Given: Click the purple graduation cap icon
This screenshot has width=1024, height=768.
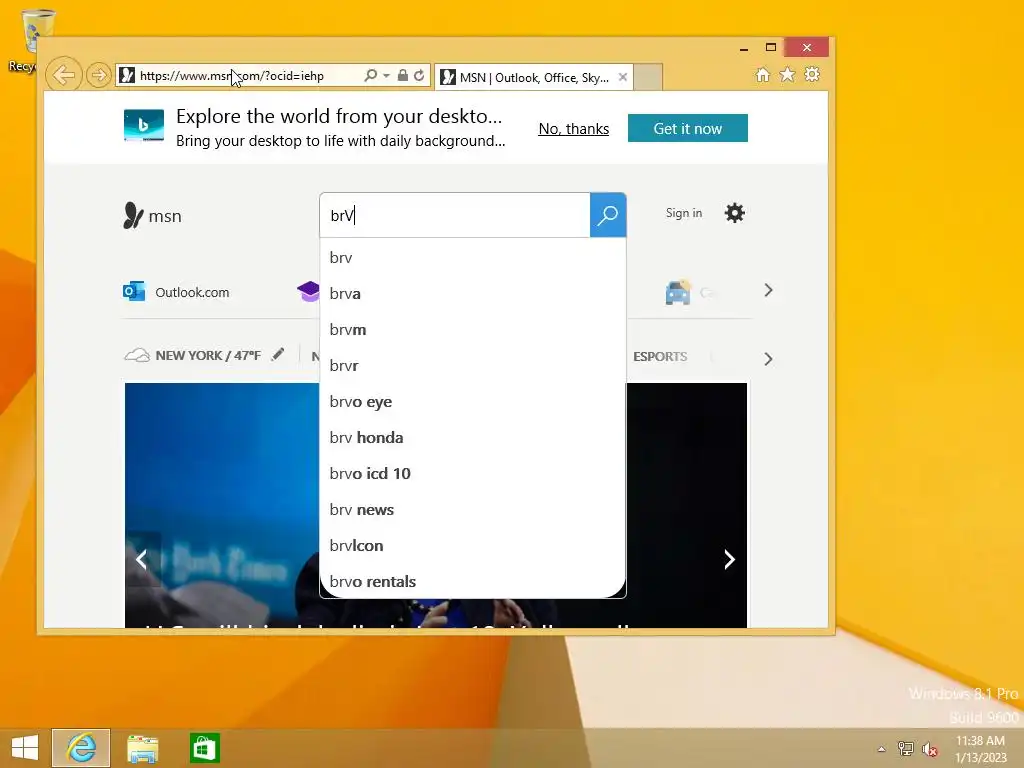Looking at the screenshot, I should [308, 291].
